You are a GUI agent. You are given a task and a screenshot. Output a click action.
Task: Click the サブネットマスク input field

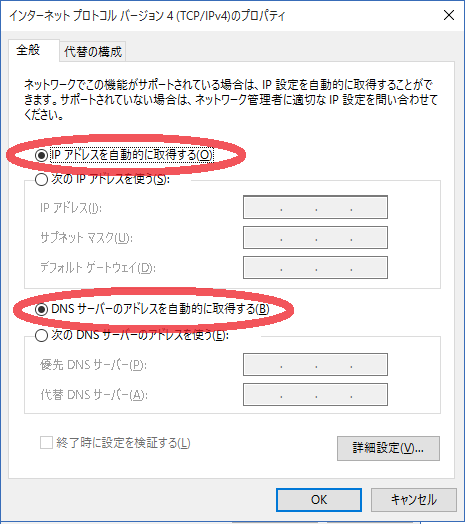click(x=315, y=238)
